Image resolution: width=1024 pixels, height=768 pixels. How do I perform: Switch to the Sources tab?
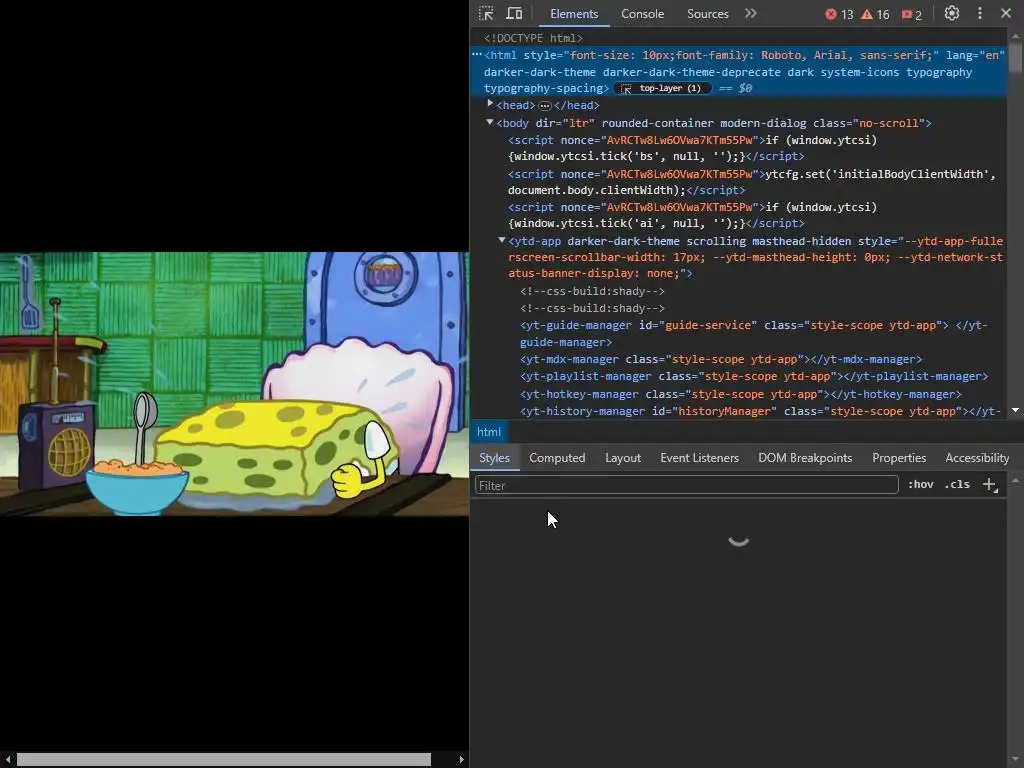point(707,14)
